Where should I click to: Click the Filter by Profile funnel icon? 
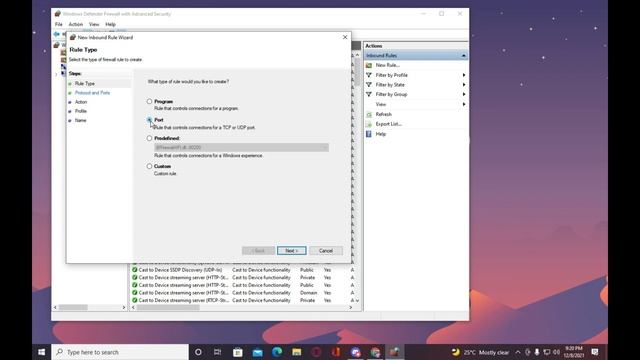pyautogui.click(x=369, y=75)
